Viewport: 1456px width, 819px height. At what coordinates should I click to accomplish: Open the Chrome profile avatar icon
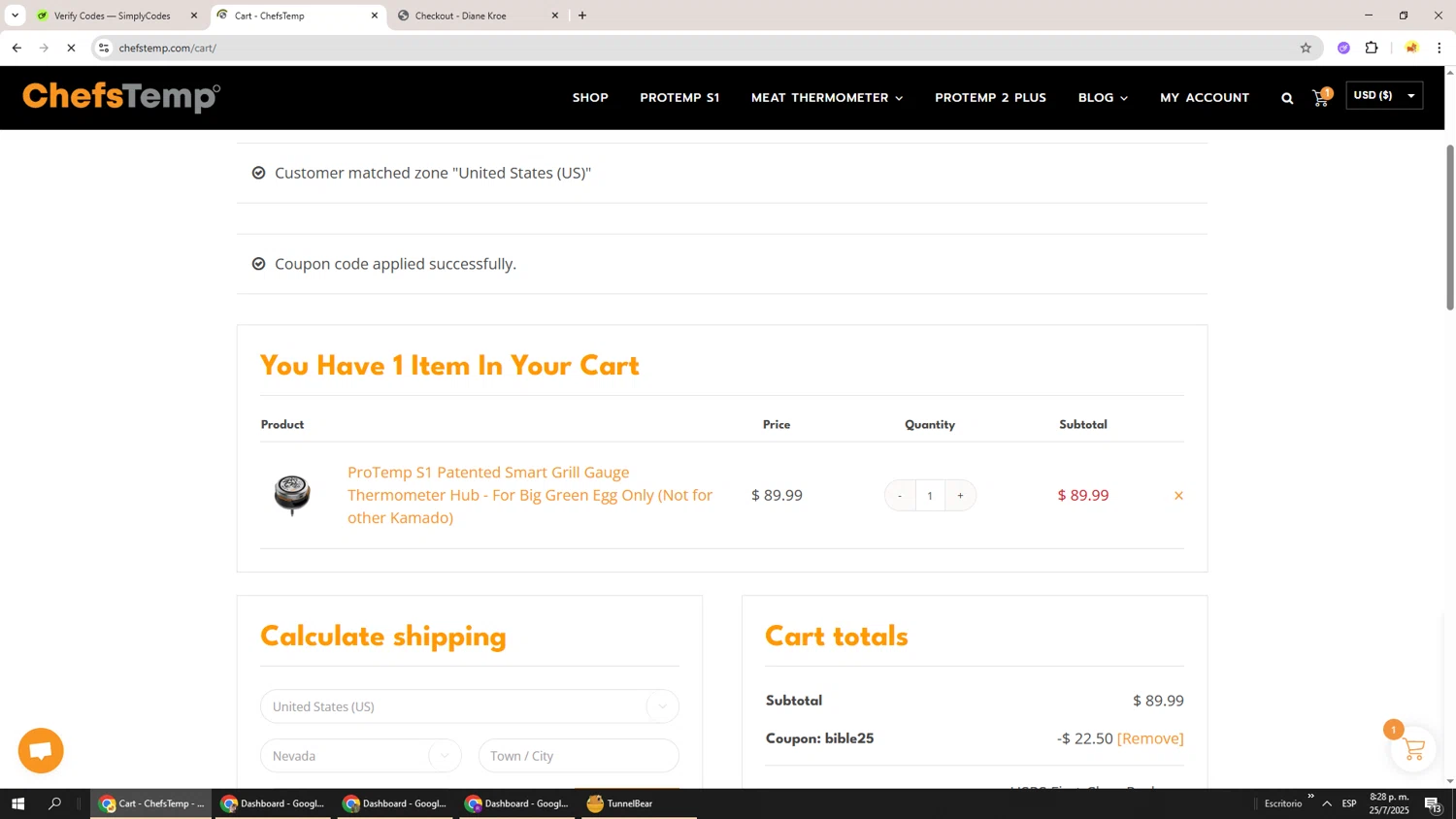[1411, 48]
